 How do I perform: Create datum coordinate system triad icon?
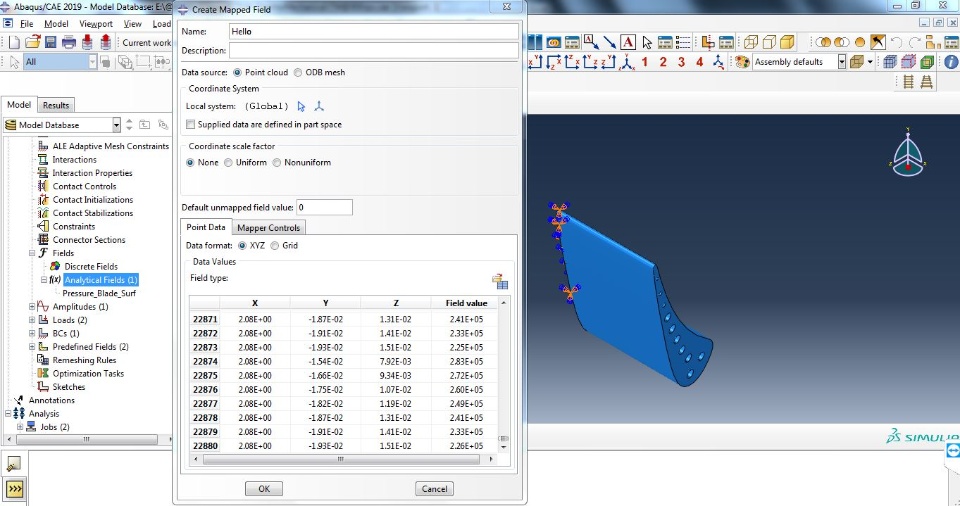(319, 106)
